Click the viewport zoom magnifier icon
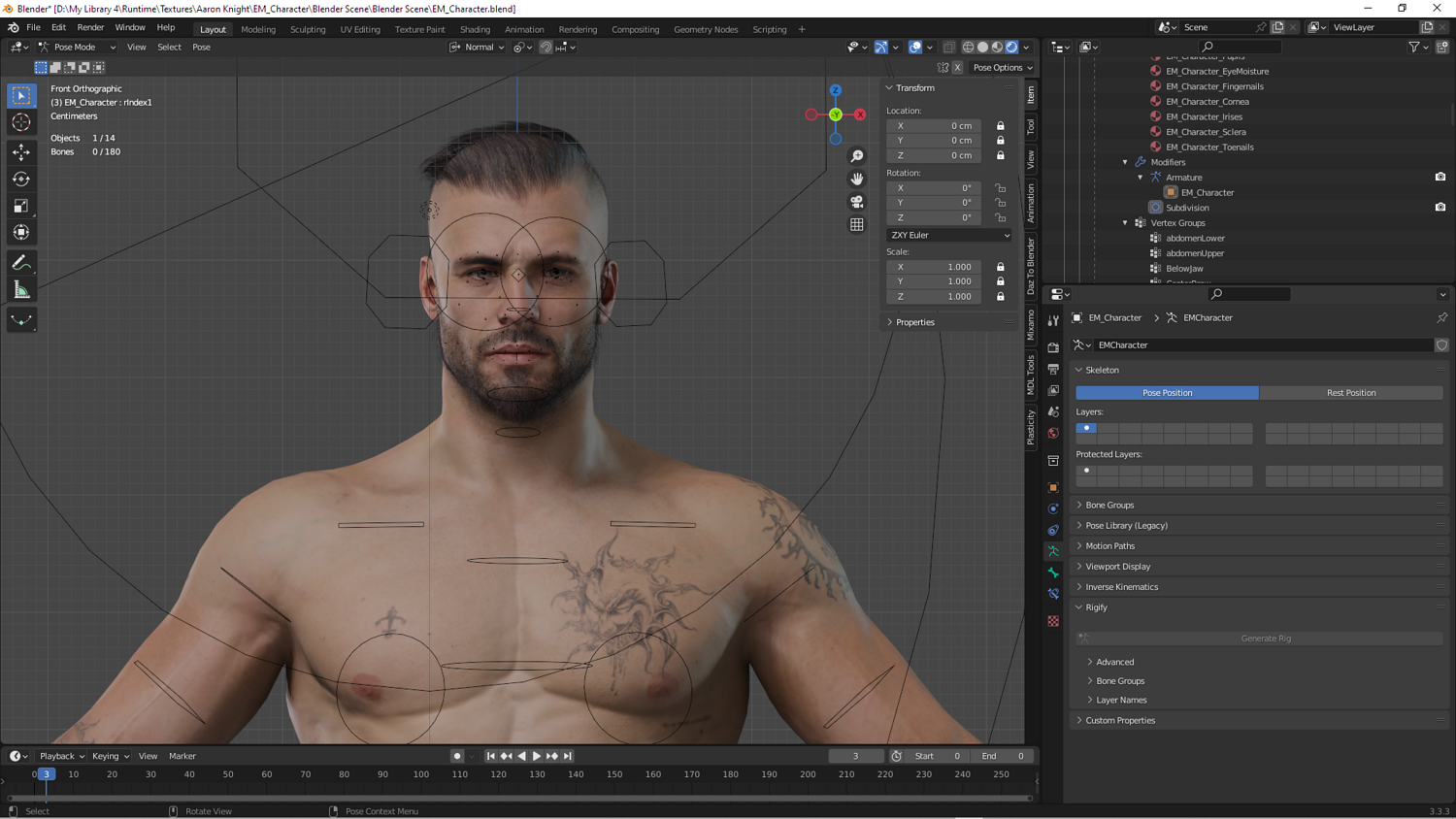This screenshot has height=819, width=1456. [857, 156]
